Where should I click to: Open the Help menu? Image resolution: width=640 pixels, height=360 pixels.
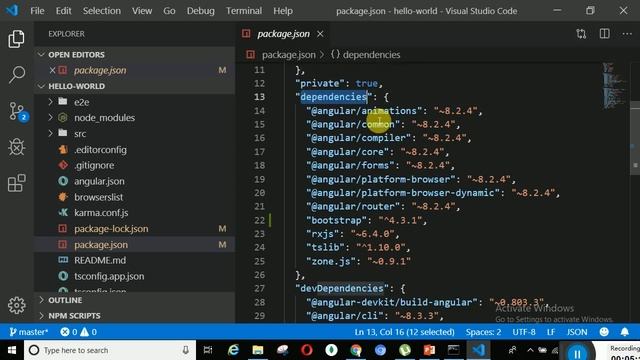[x=283, y=11]
